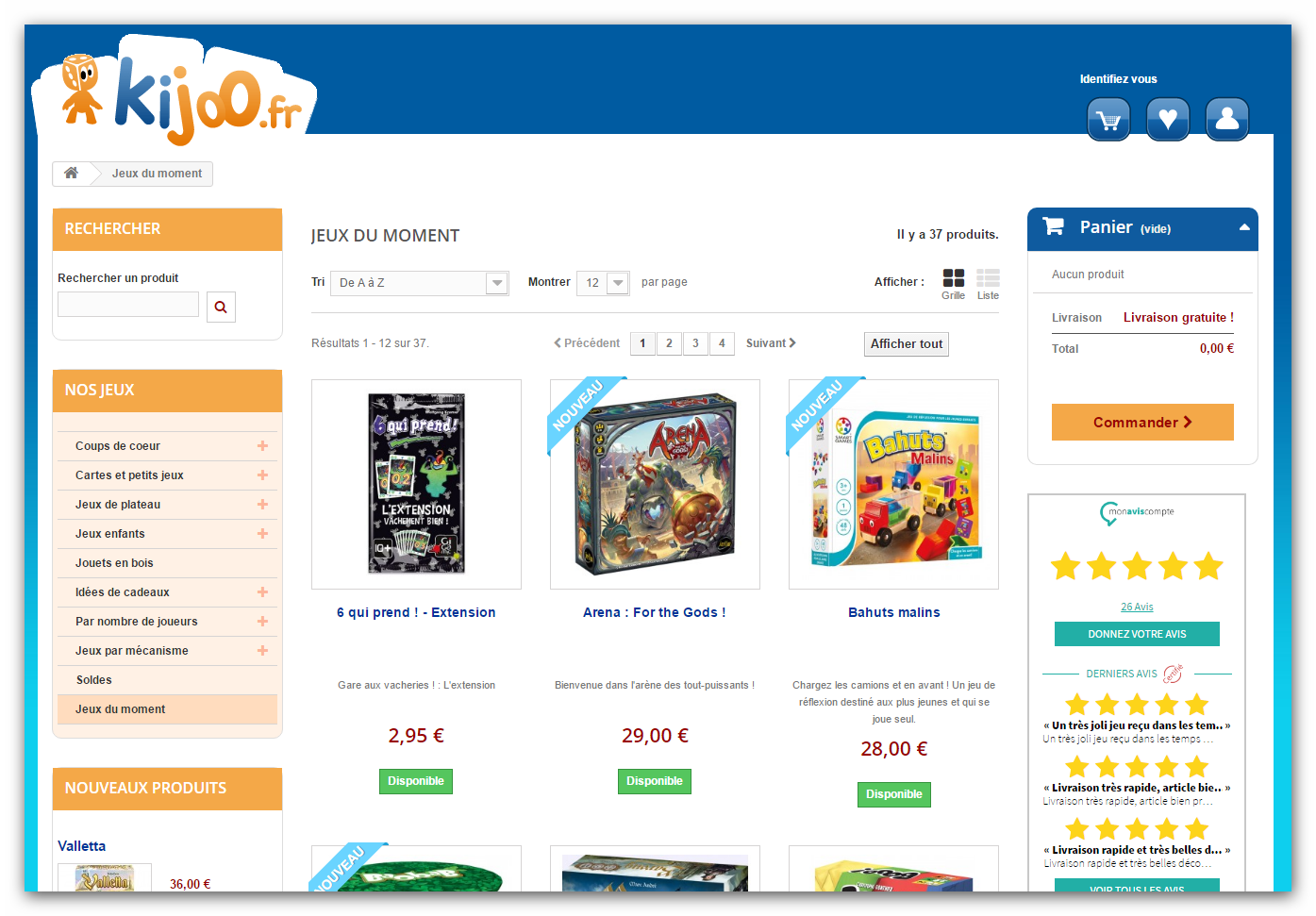Click the Afficher tout button
The height and width of the screenshot is (916, 1316).
pos(907,344)
